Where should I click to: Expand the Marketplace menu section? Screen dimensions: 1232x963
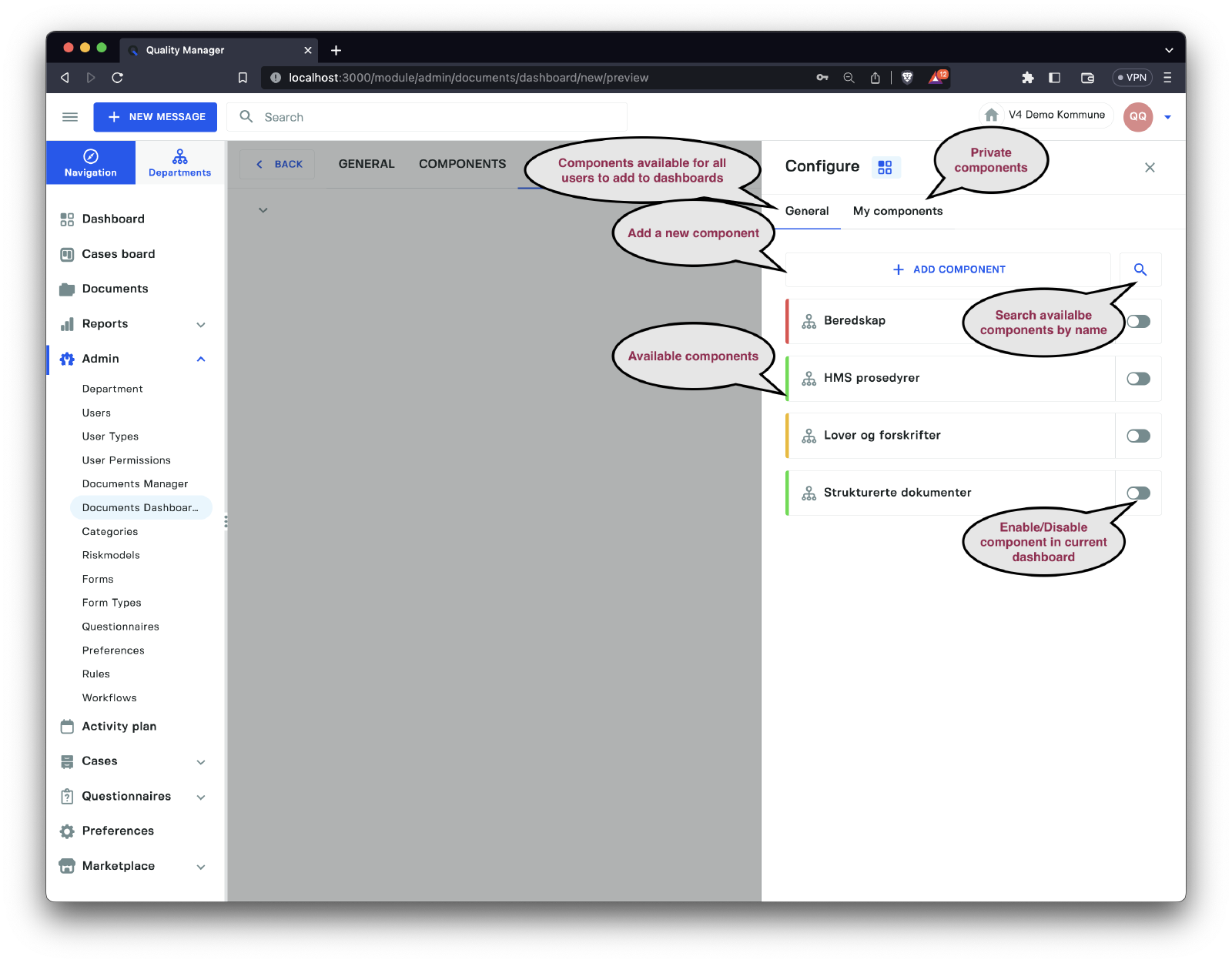(x=201, y=867)
